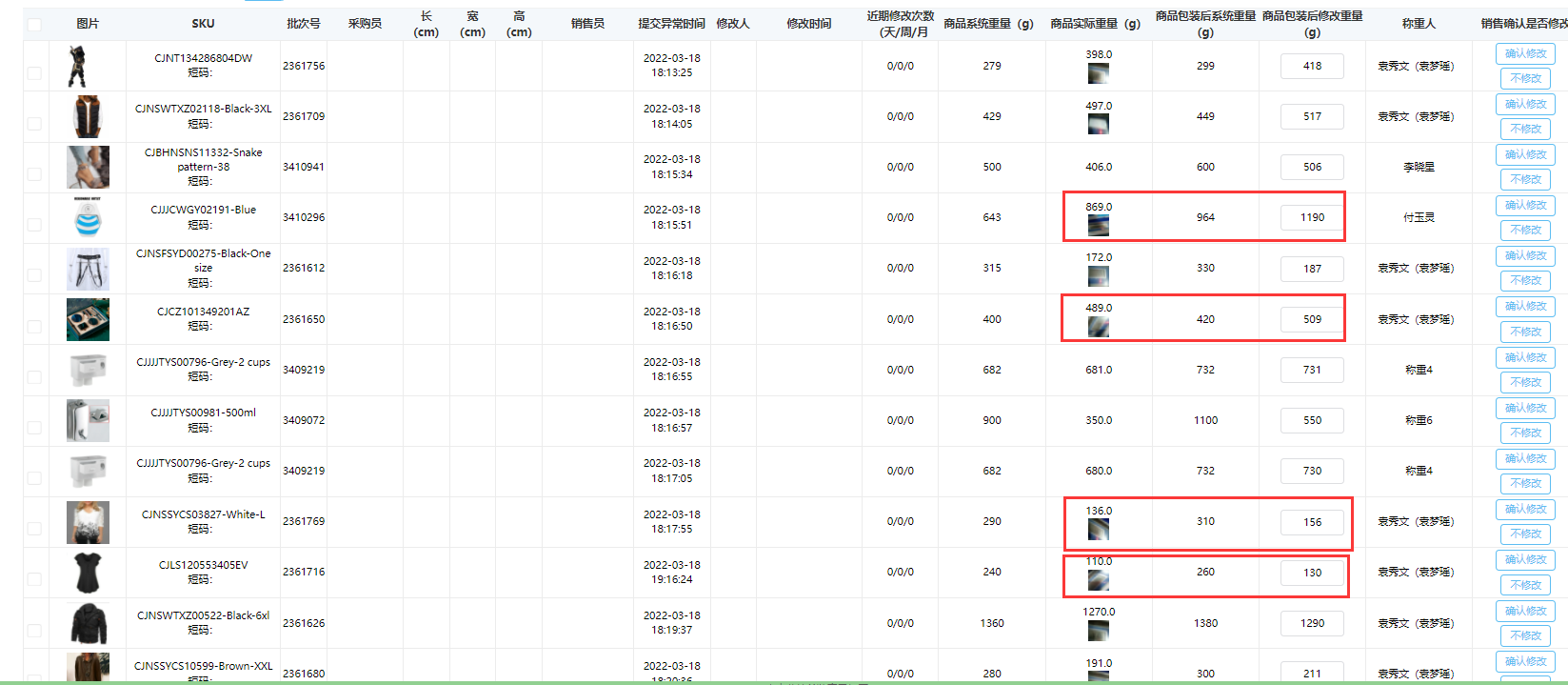Click batch number 3410941

(x=304, y=167)
